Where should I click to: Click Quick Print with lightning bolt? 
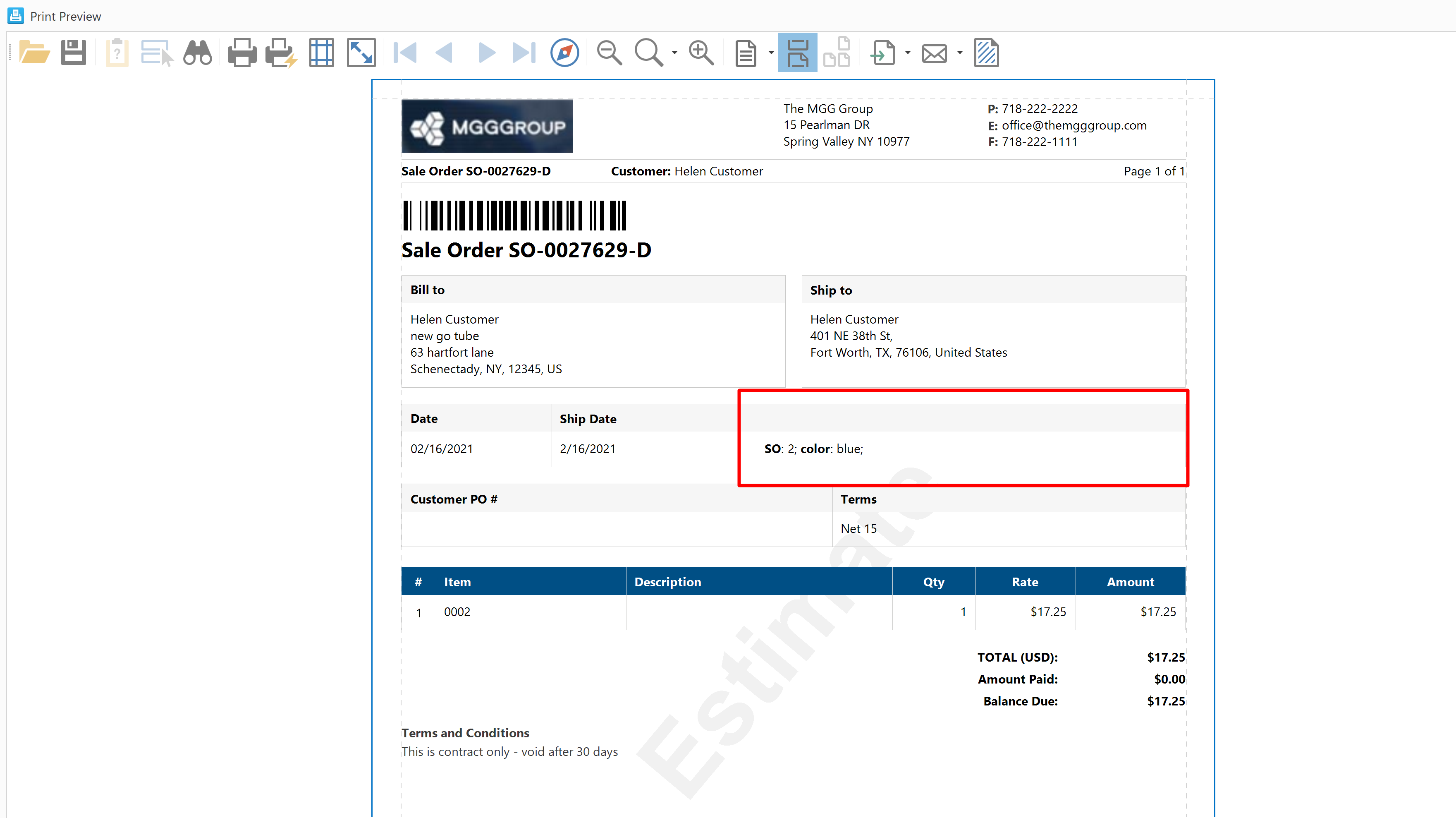281,53
